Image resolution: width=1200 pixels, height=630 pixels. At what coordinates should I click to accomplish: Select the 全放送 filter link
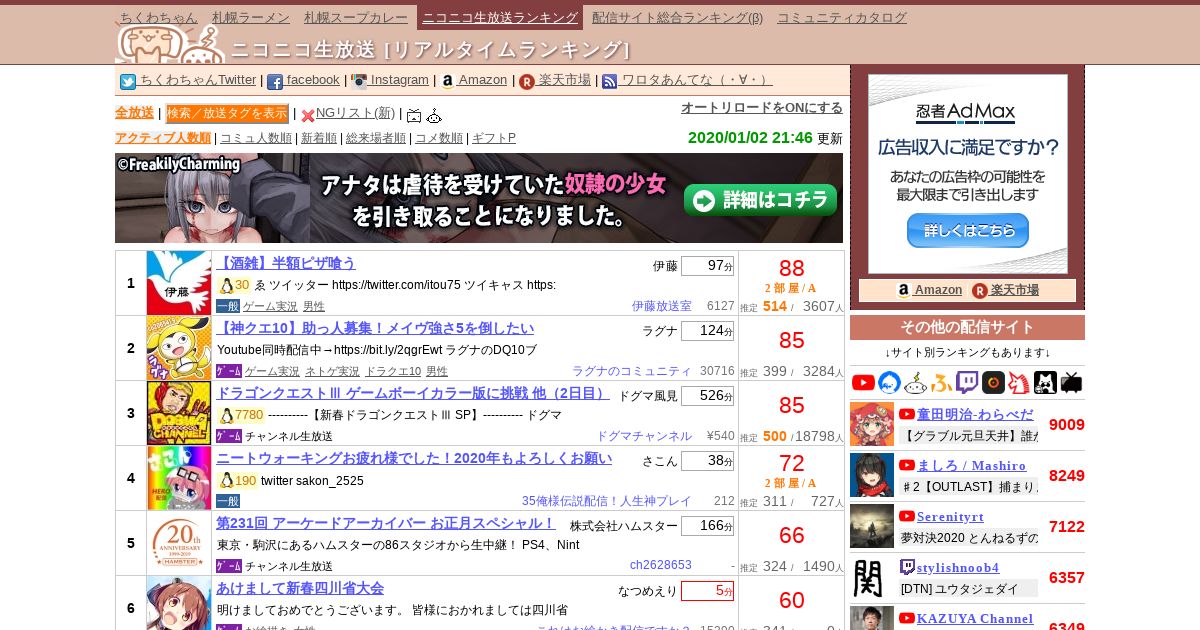tap(134, 113)
